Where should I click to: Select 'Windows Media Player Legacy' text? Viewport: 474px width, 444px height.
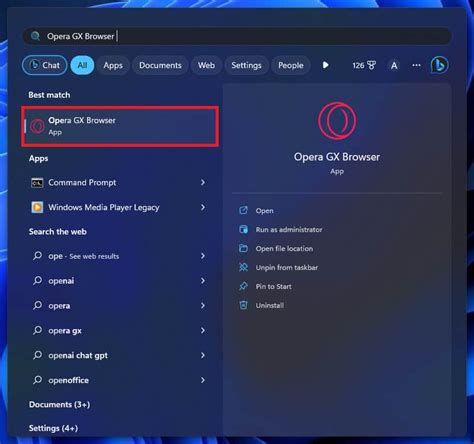tap(104, 207)
